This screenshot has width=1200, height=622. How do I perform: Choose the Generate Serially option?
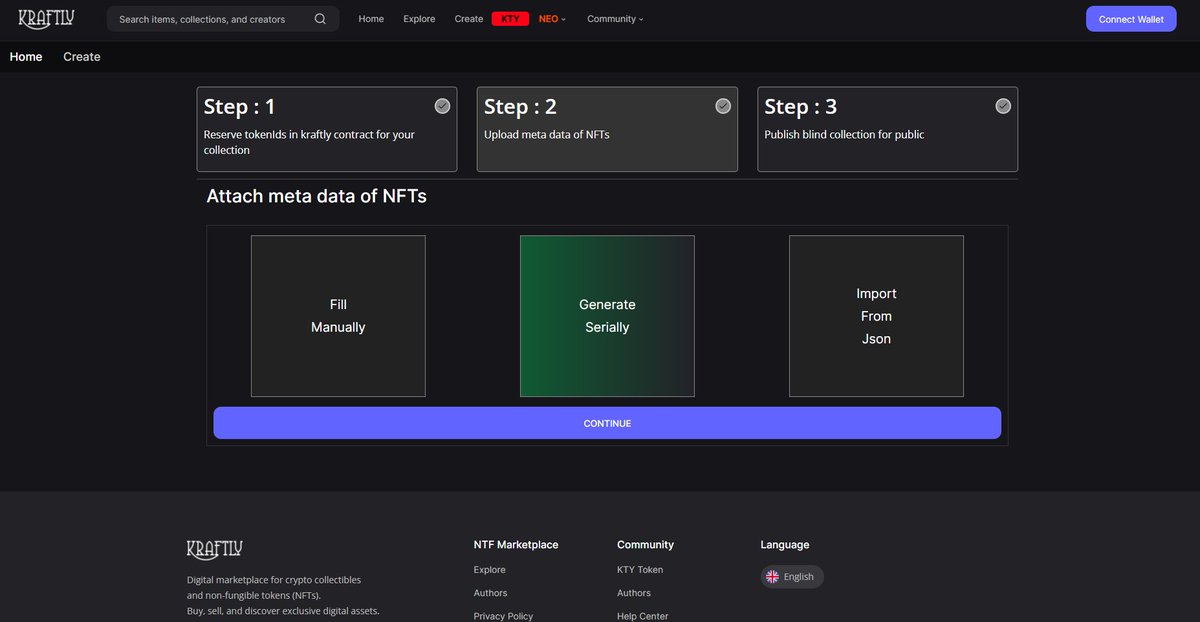pyautogui.click(x=607, y=316)
